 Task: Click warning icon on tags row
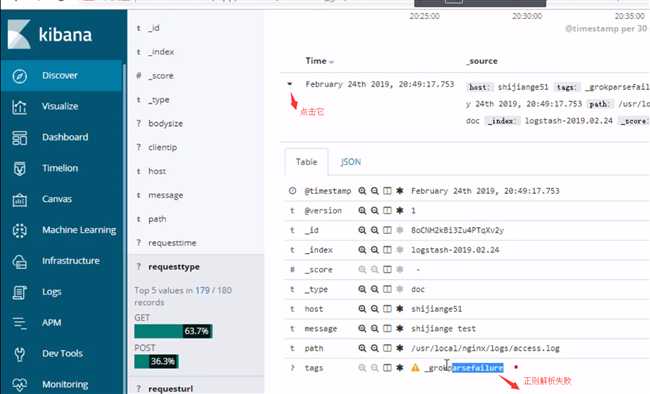(x=415, y=368)
